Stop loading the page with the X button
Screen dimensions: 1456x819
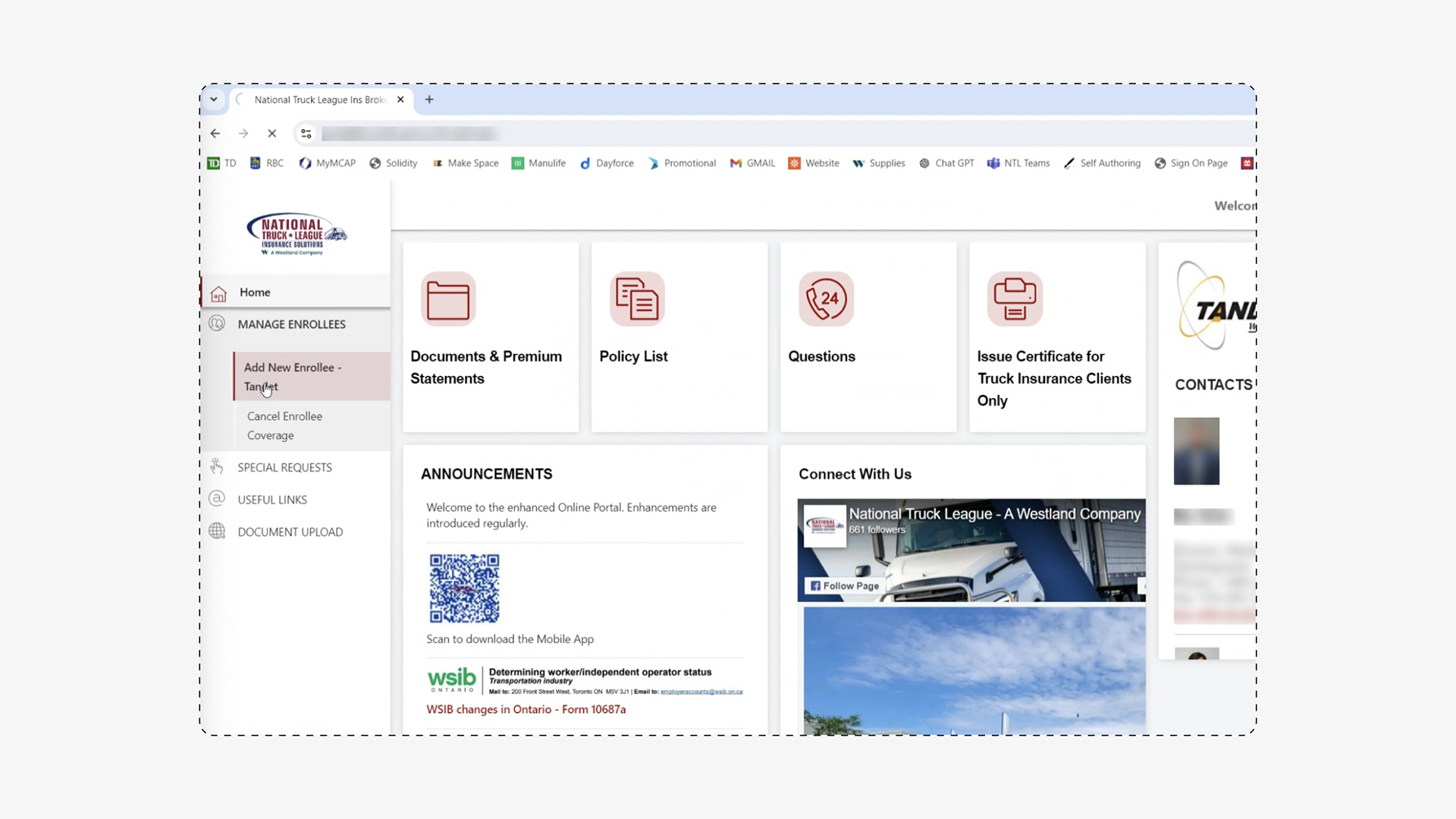(x=272, y=133)
